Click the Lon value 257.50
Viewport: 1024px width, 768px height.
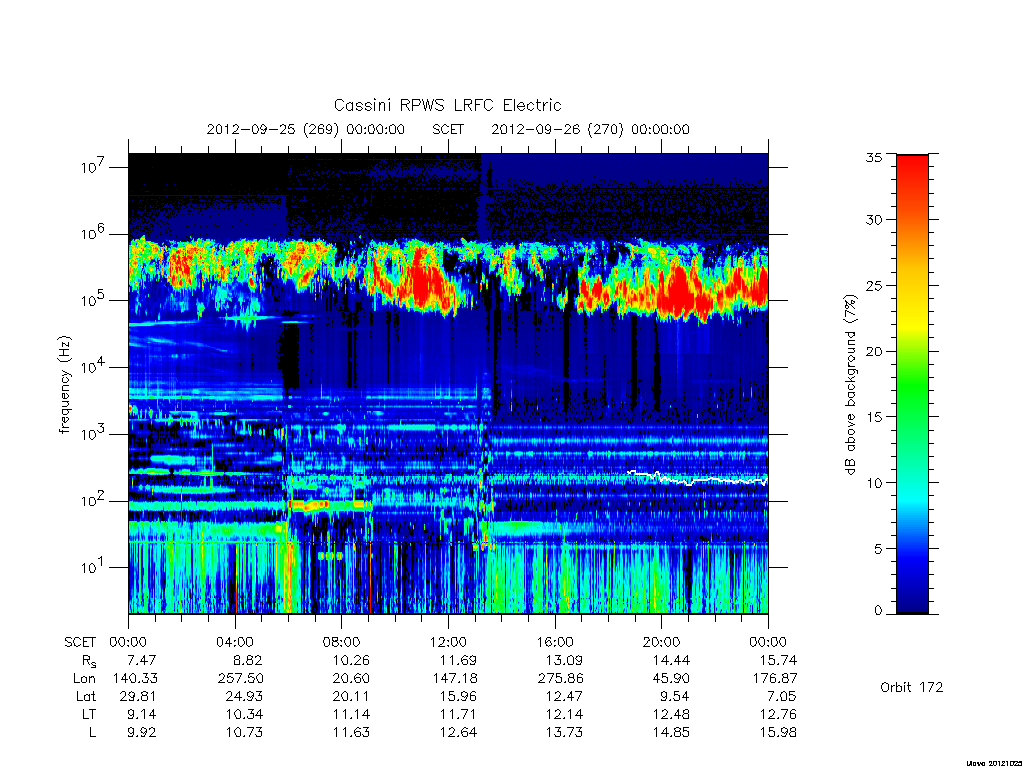pyautogui.click(x=240, y=679)
